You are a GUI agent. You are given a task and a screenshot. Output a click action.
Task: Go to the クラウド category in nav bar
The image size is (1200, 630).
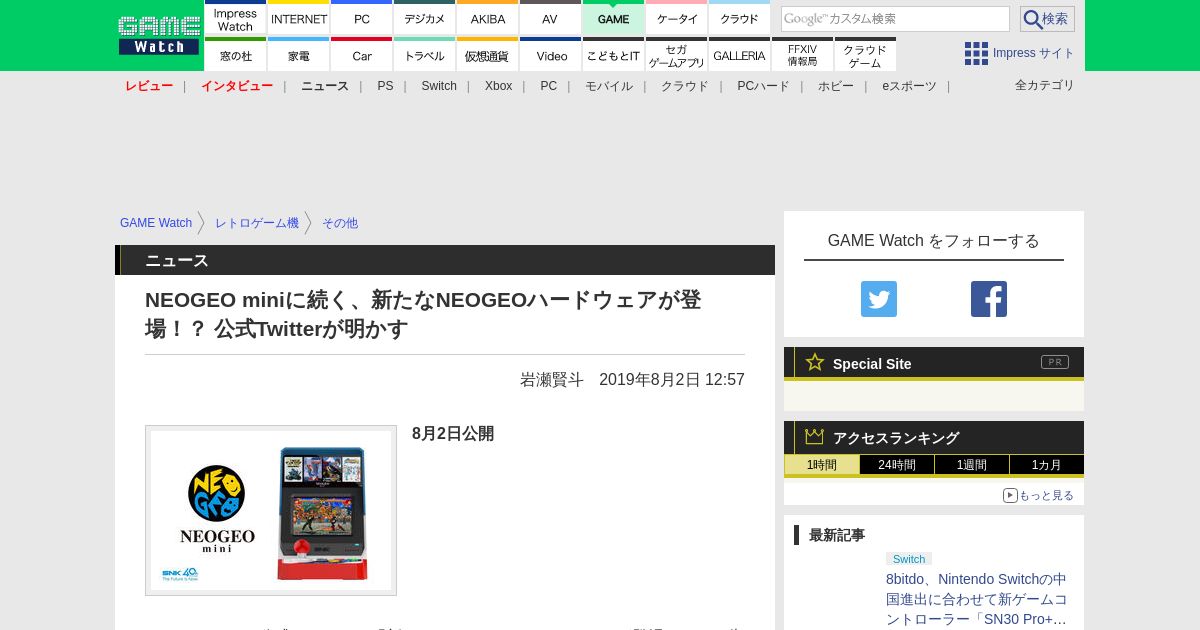(x=685, y=86)
